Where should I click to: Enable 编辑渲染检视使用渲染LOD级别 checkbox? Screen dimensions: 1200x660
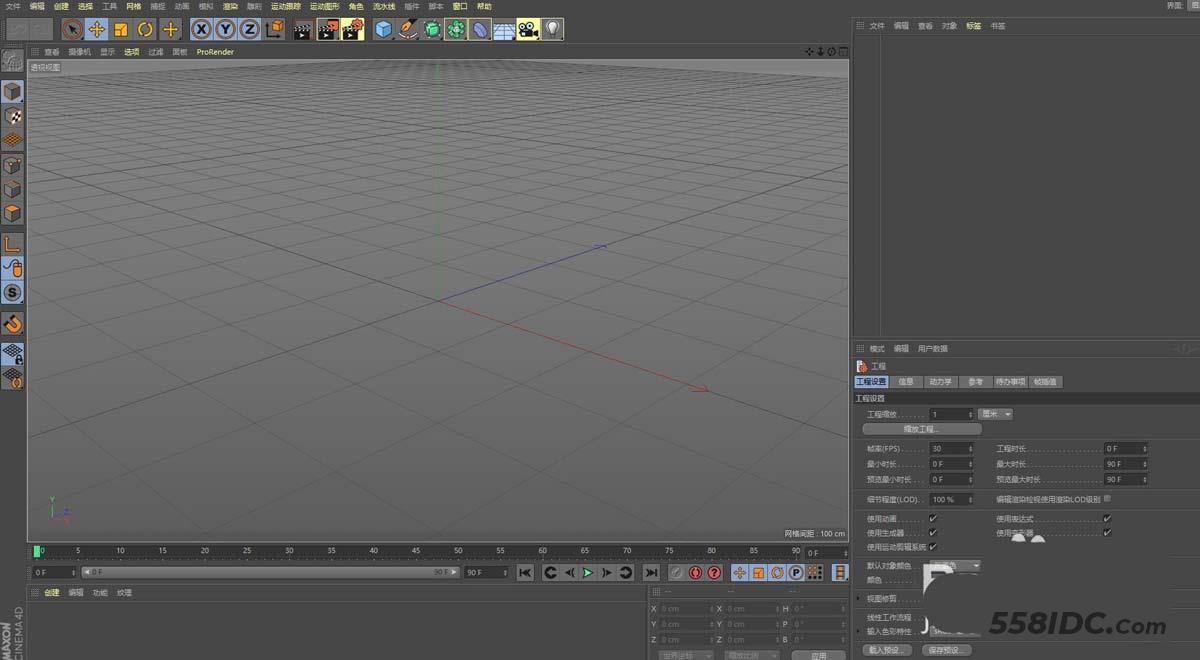1107,498
